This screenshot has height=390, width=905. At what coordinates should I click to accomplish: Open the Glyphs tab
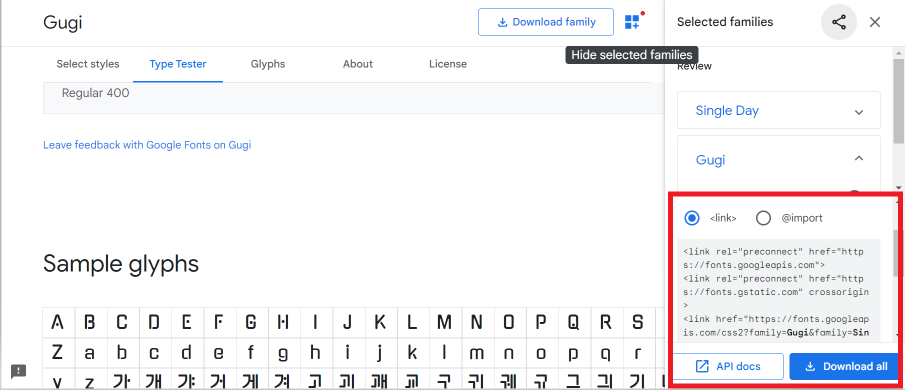click(268, 64)
